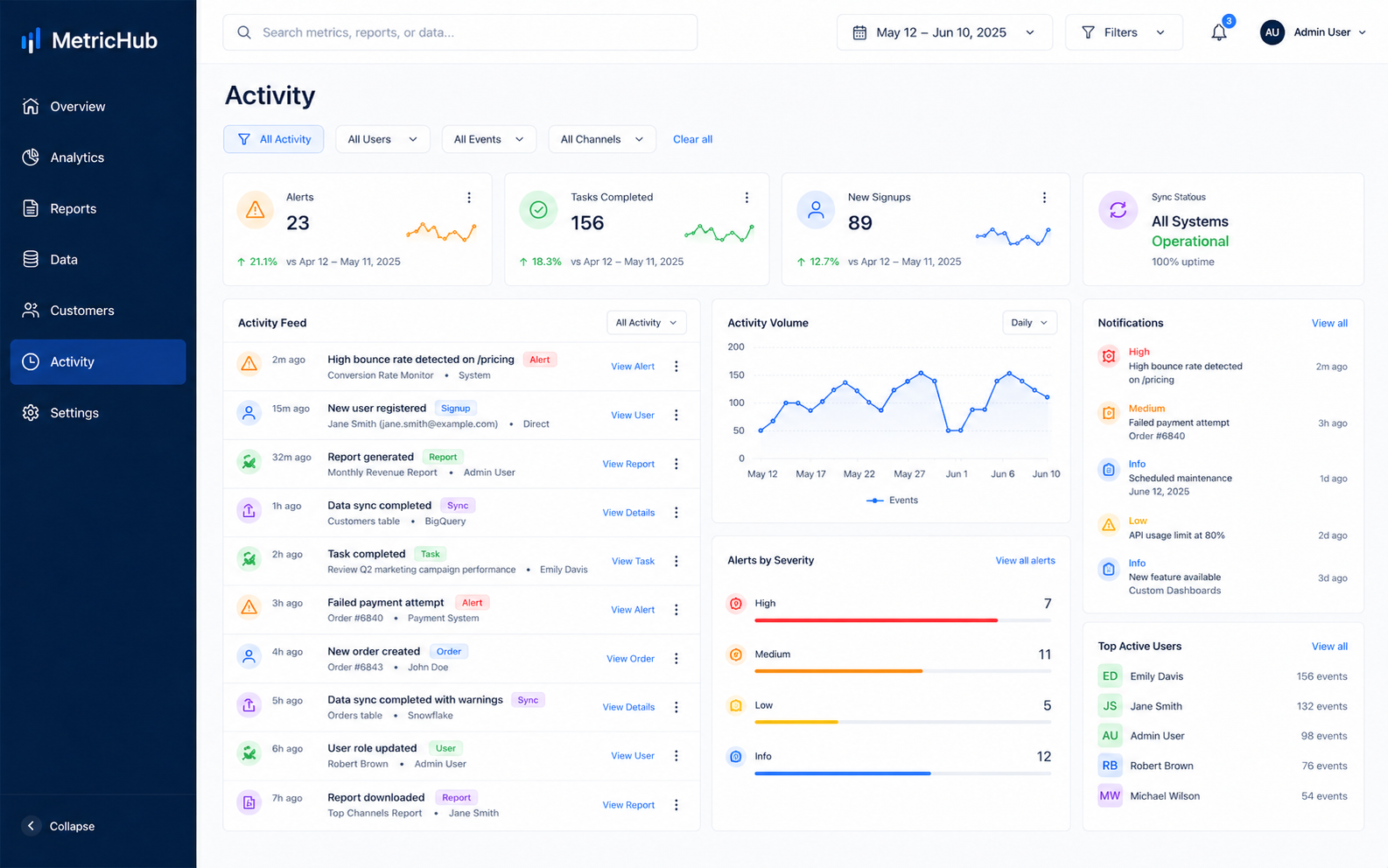This screenshot has height=868, width=1388.
Task: Click the High severity alert icon
Action: click(x=736, y=604)
